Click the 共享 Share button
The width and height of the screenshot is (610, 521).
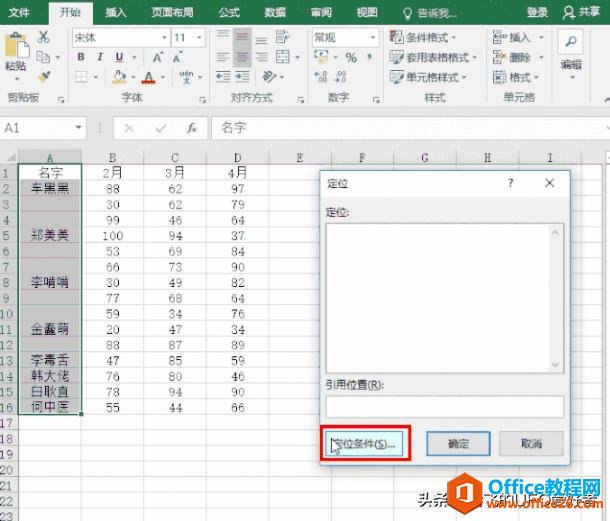point(581,12)
